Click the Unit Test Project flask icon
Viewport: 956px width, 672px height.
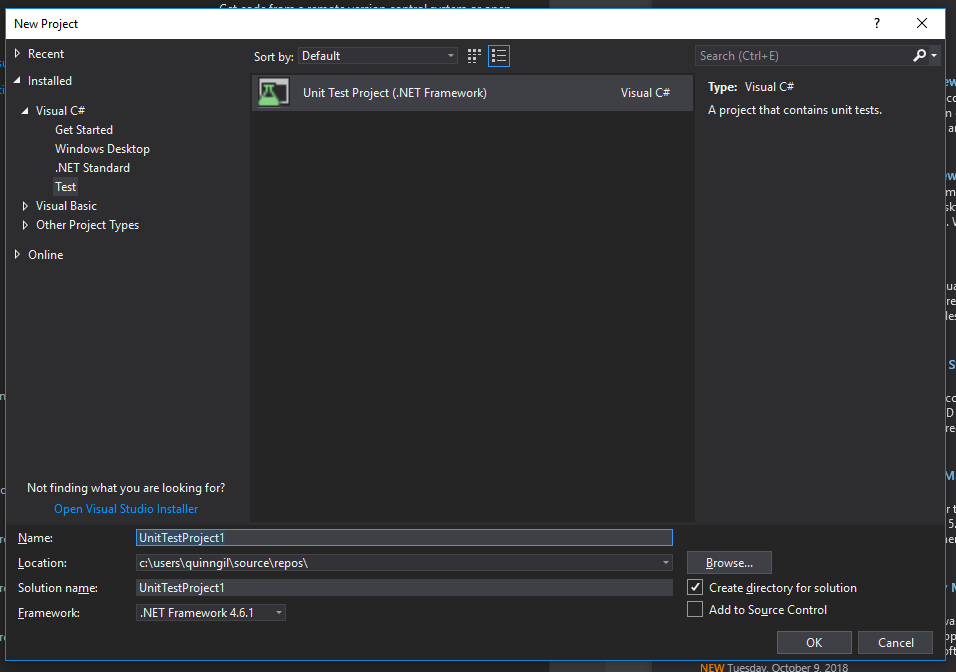click(272, 92)
